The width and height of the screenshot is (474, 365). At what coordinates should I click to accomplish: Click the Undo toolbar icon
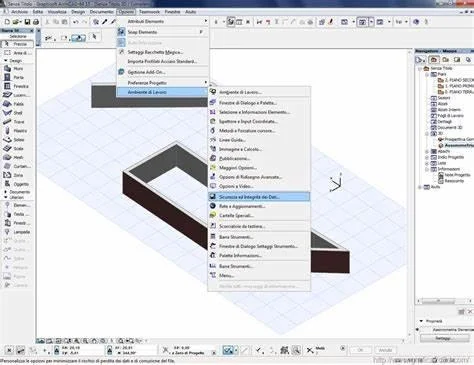point(76,22)
